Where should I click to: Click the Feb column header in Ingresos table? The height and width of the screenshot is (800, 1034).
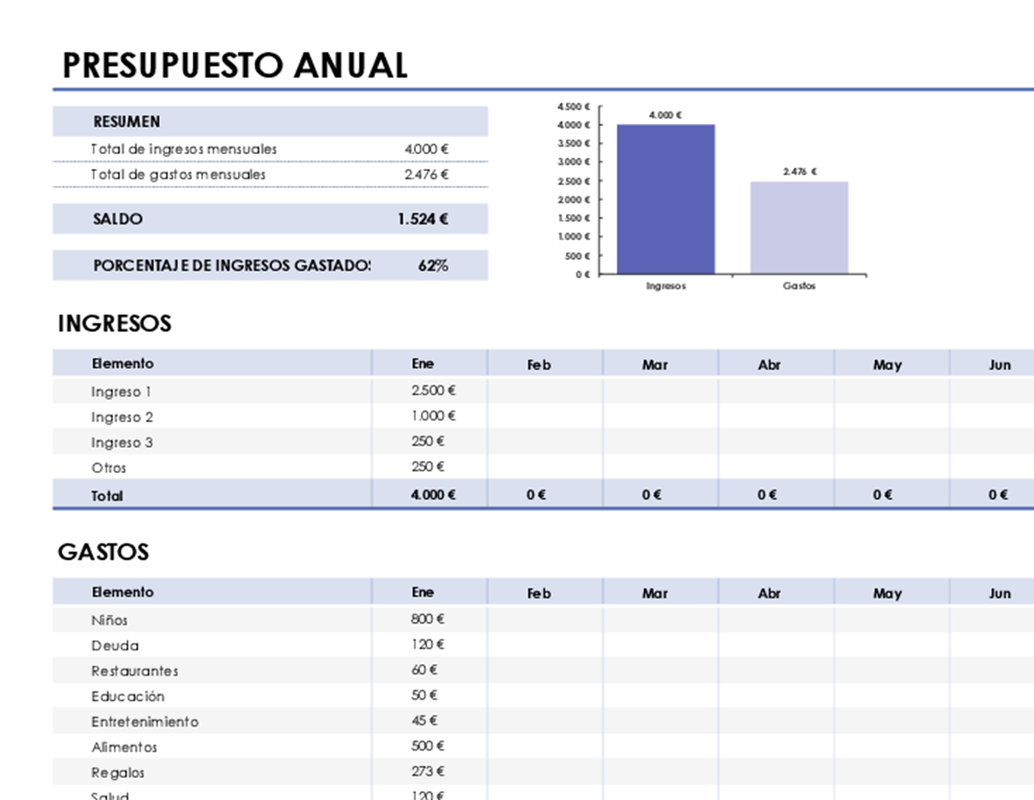[539, 365]
